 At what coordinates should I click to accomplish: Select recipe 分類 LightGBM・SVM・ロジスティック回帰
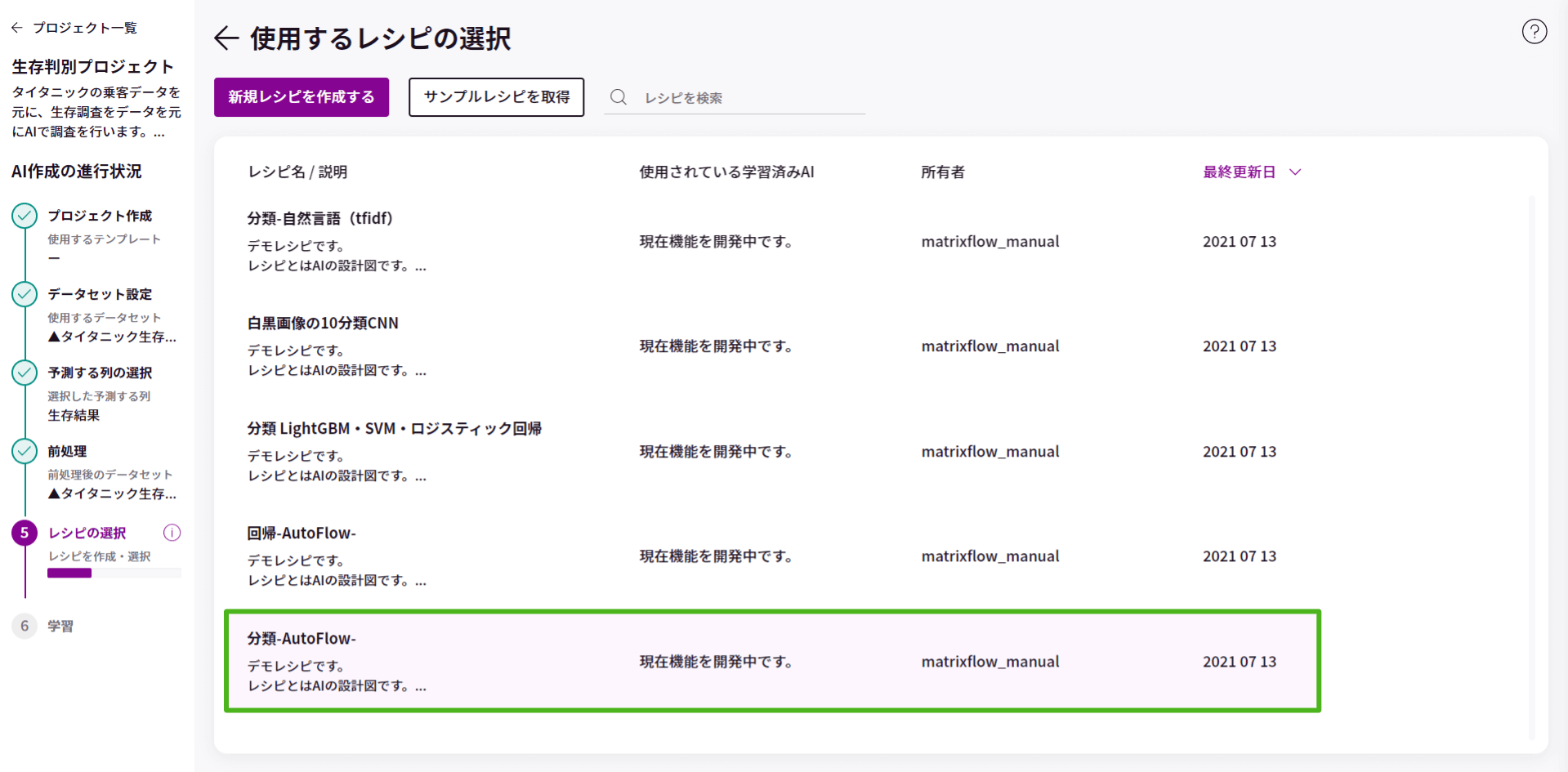(x=772, y=452)
